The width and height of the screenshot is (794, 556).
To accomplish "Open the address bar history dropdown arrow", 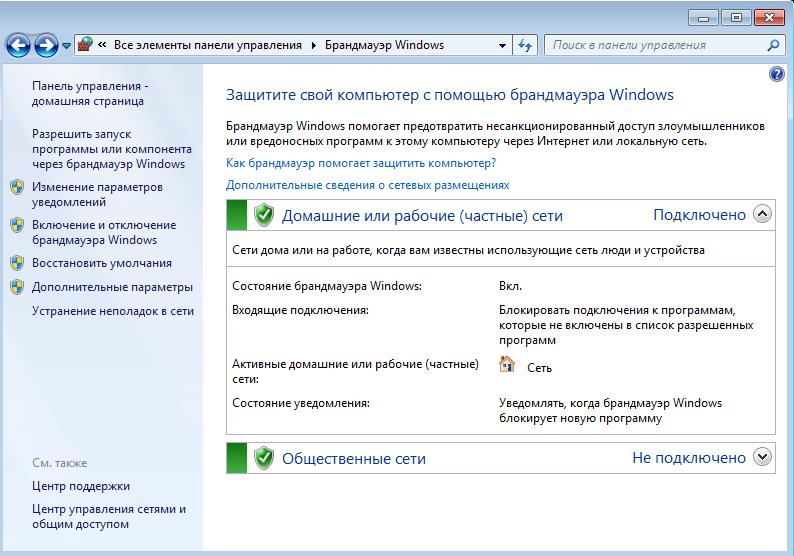I will (502, 45).
